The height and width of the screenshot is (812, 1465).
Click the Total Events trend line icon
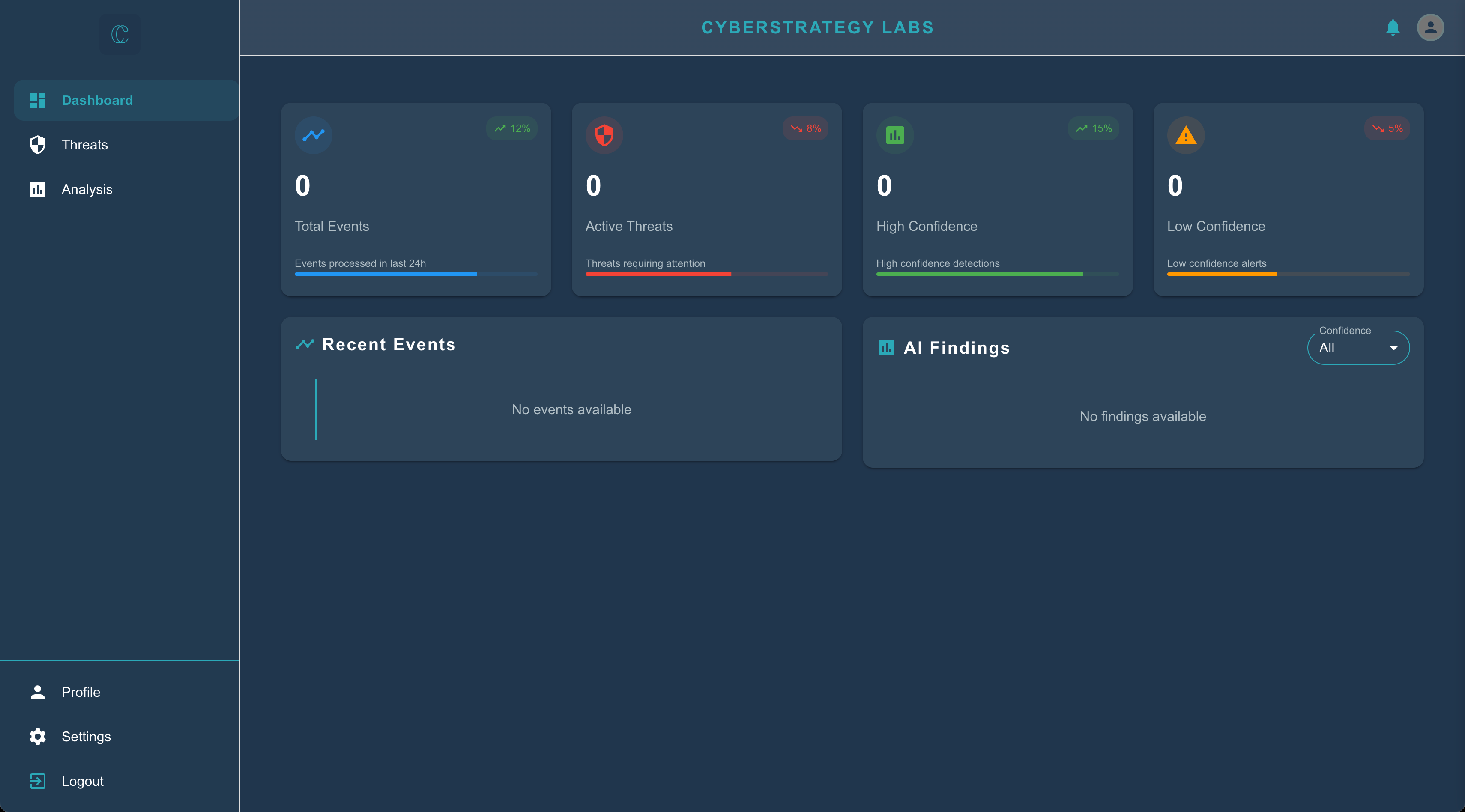(x=314, y=135)
